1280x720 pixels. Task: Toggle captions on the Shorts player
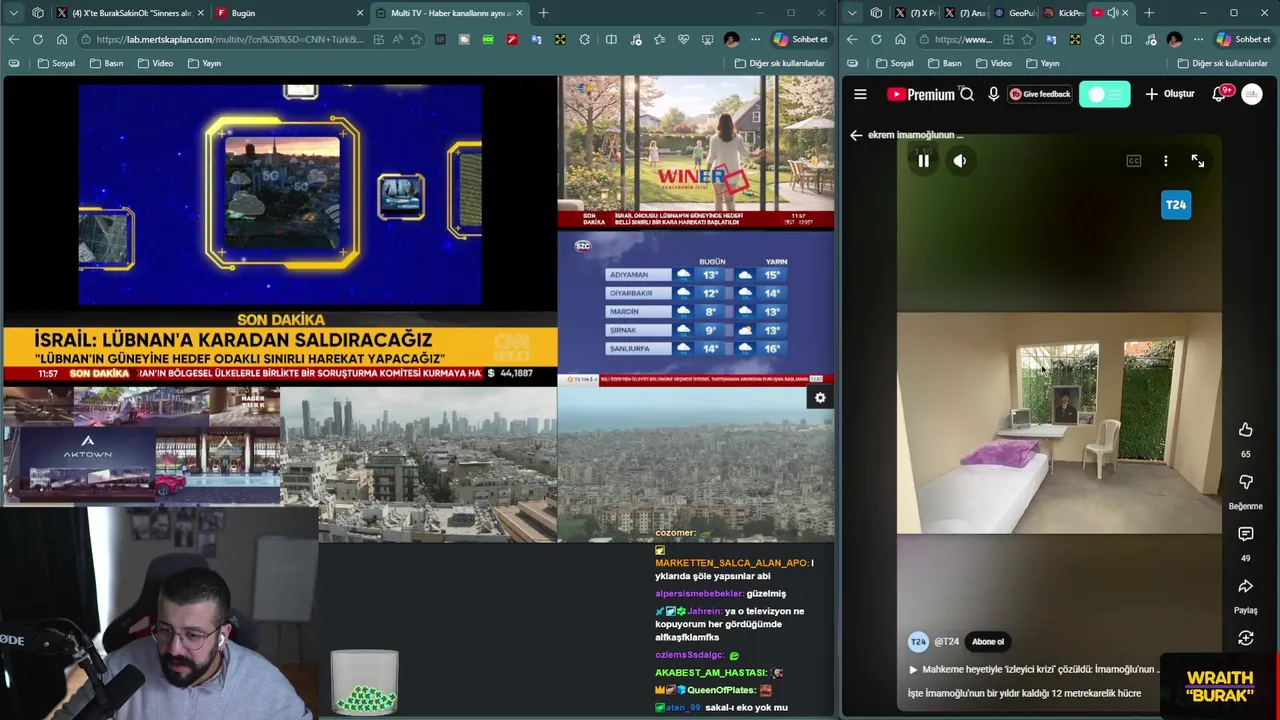pyautogui.click(x=1133, y=161)
